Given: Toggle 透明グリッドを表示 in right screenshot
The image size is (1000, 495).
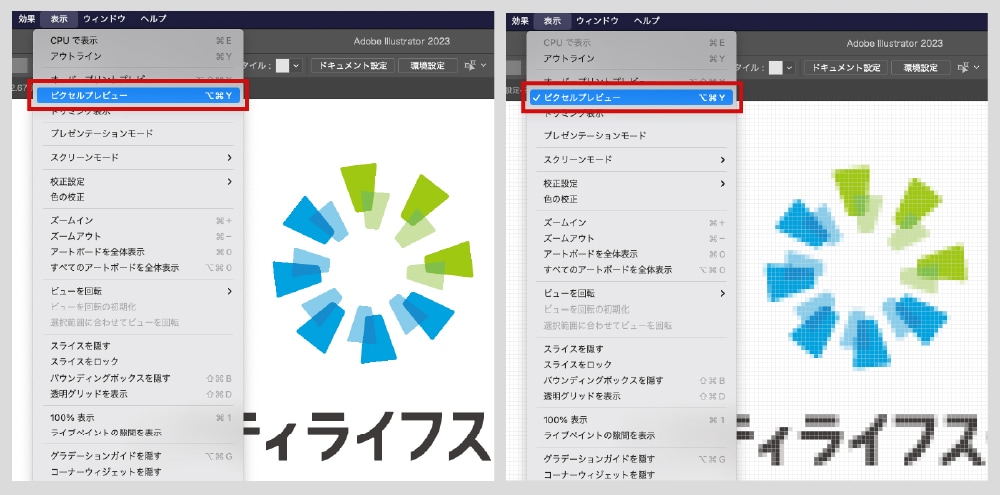Looking at the screenshot, I should (631, 396).
